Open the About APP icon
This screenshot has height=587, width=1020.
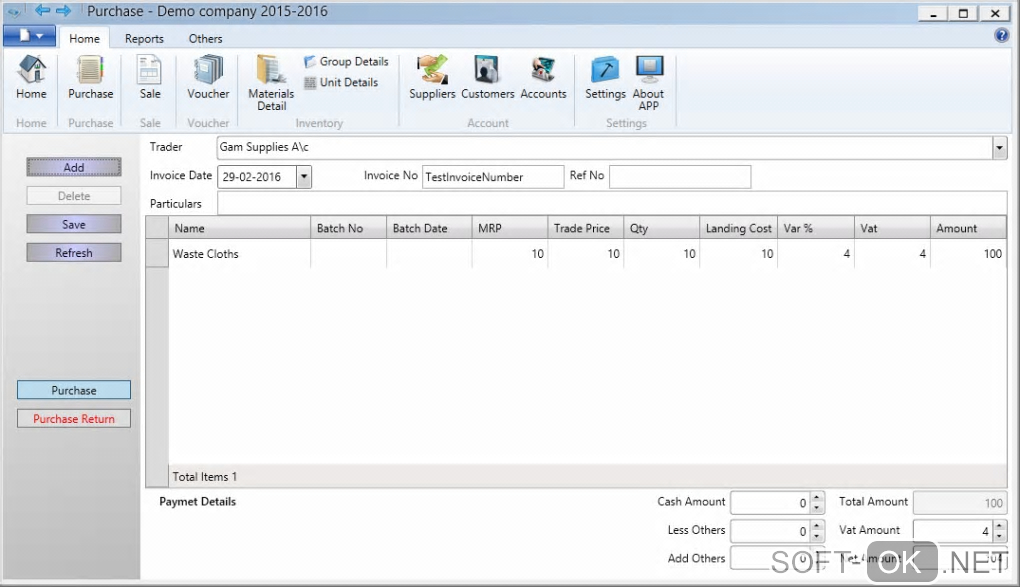click(649, 83)
